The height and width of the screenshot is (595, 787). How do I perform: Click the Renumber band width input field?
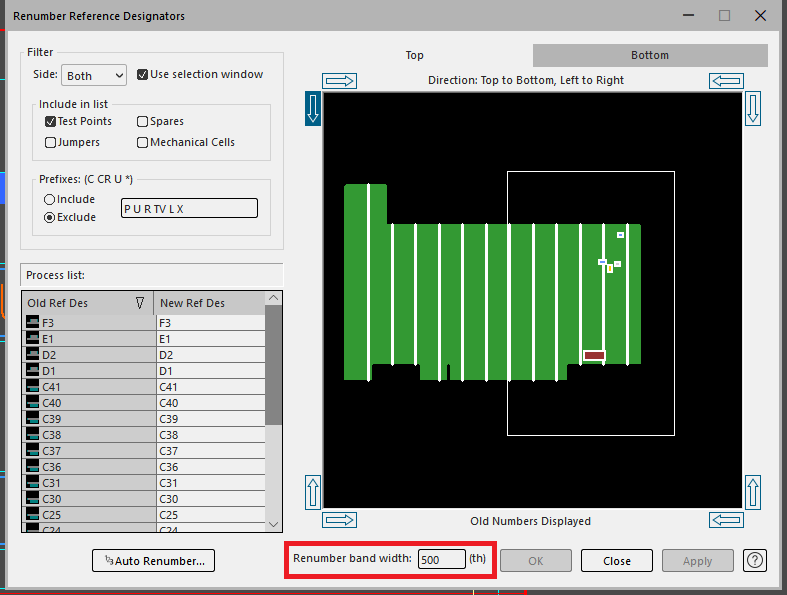(x=441, y=560)
